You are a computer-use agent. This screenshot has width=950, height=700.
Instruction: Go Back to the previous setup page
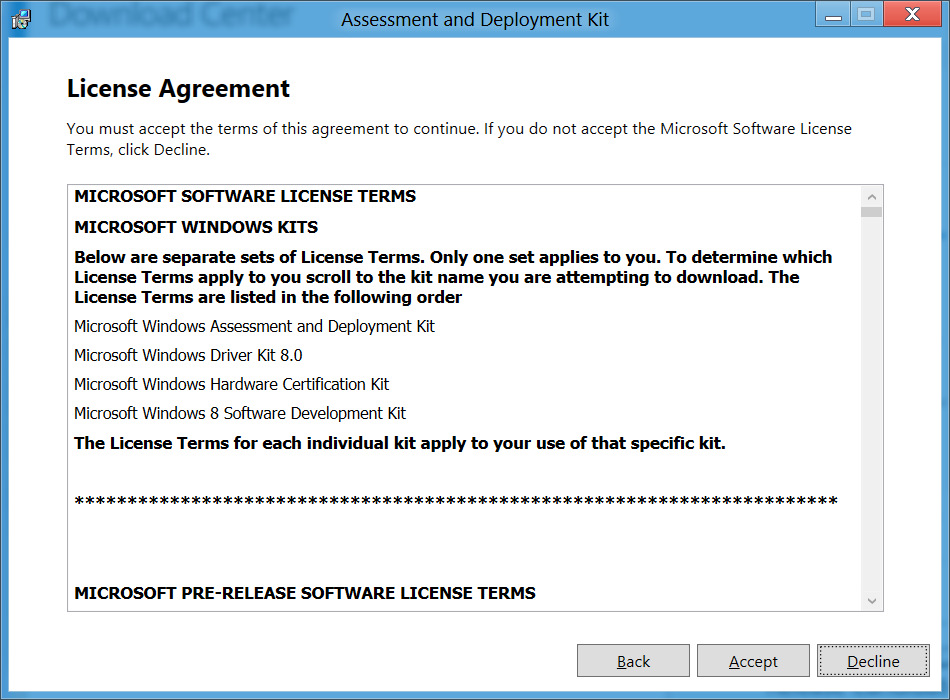[x=633, y=661]
